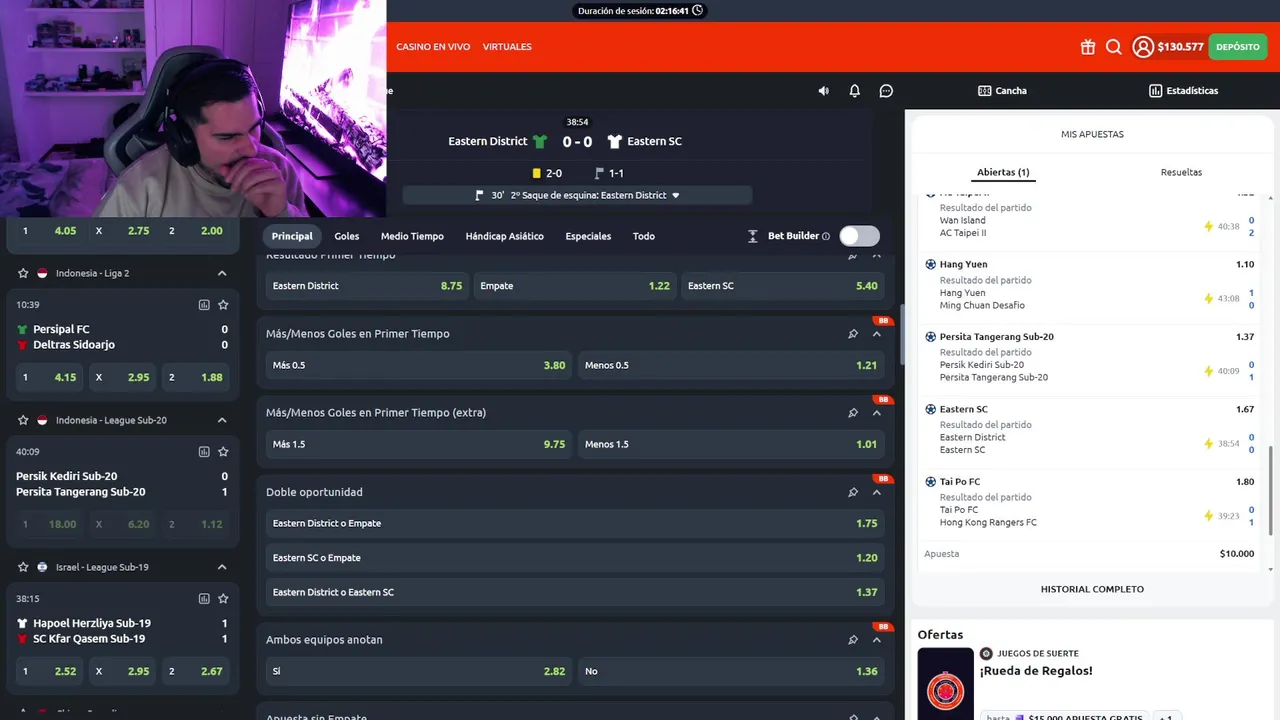Click session duration clock icon

[697, 11]
